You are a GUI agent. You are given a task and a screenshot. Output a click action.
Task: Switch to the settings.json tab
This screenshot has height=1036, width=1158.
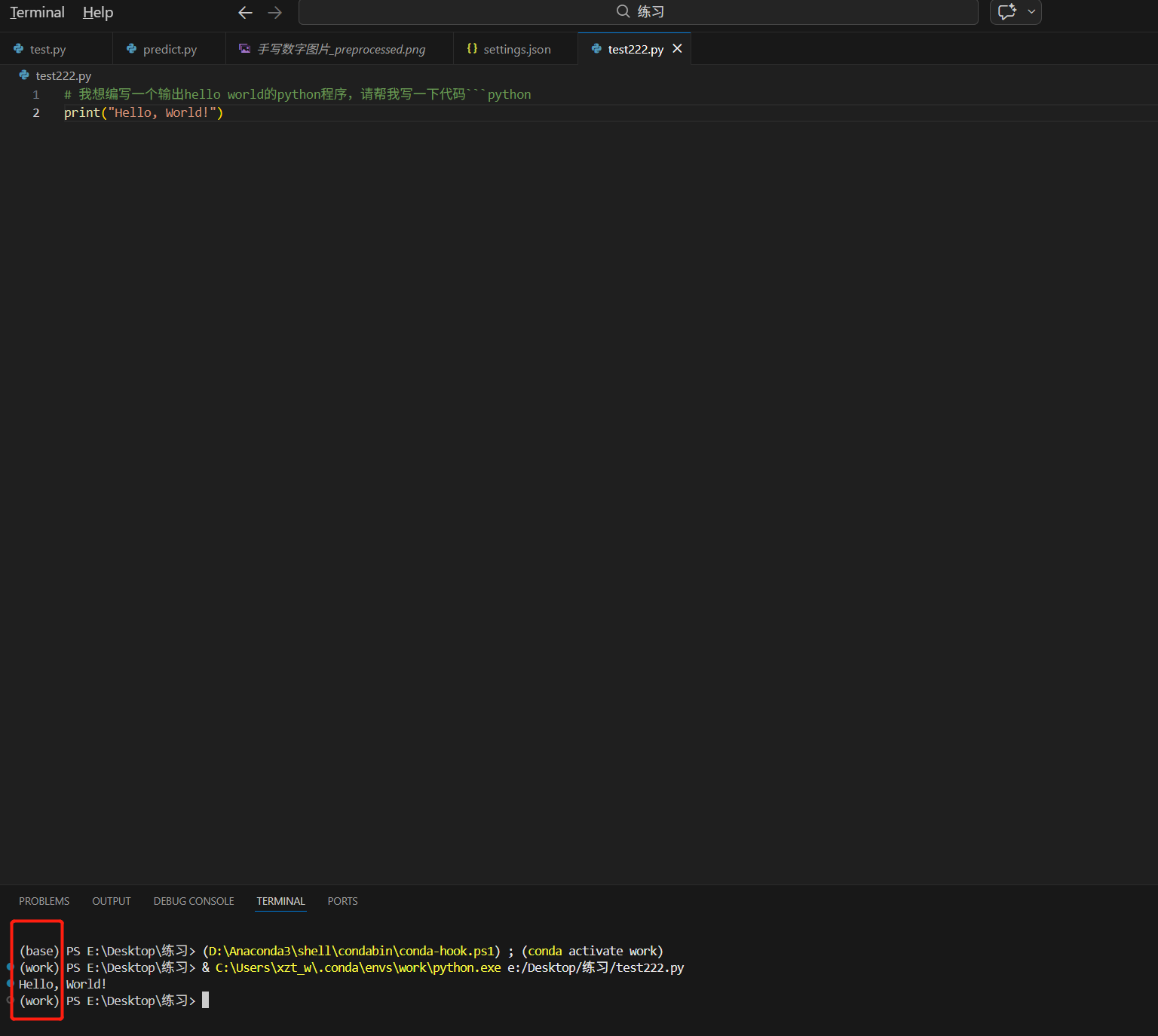pyautogui.click(x=517, y=49)
